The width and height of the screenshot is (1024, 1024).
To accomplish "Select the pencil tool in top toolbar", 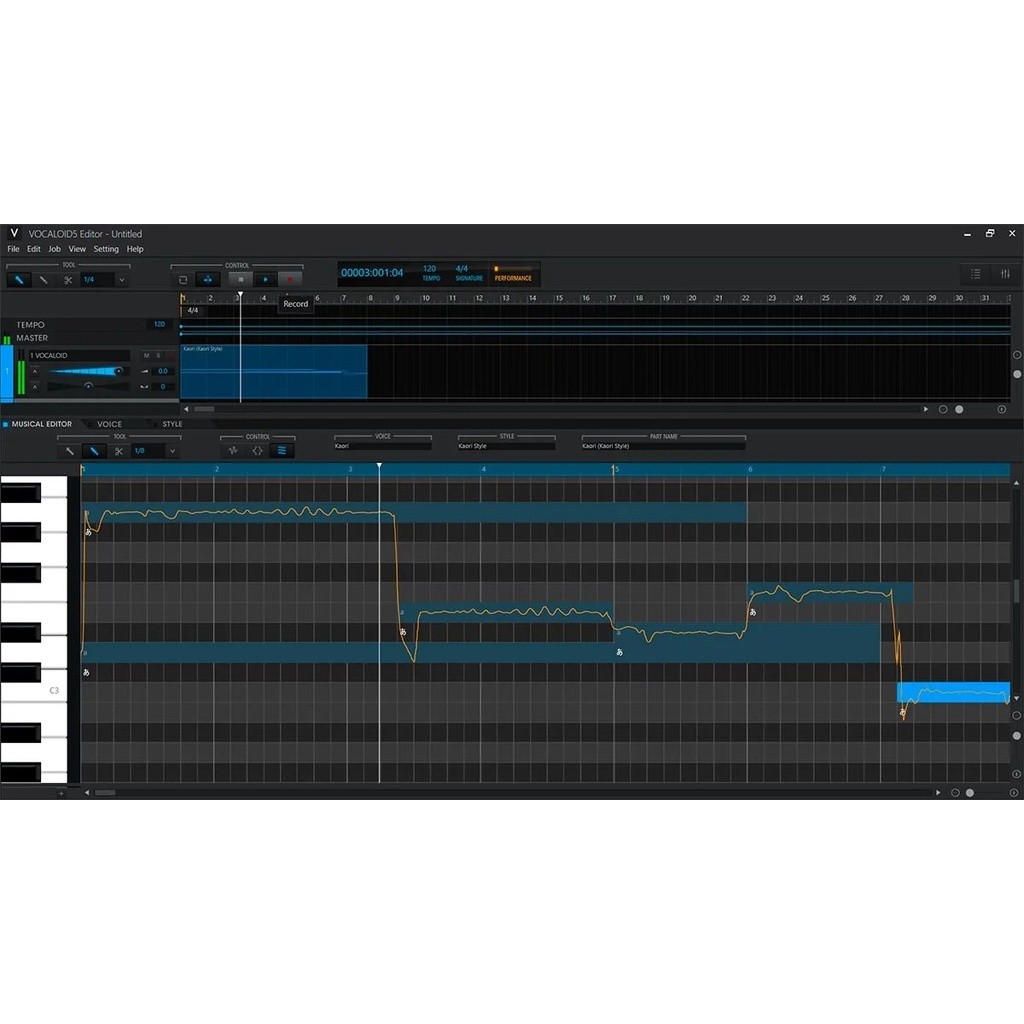I will 44,280.
